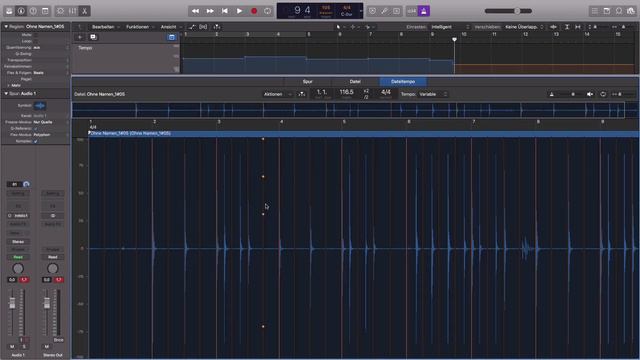Open the Mixer faders icon

(x=73, y=11)
